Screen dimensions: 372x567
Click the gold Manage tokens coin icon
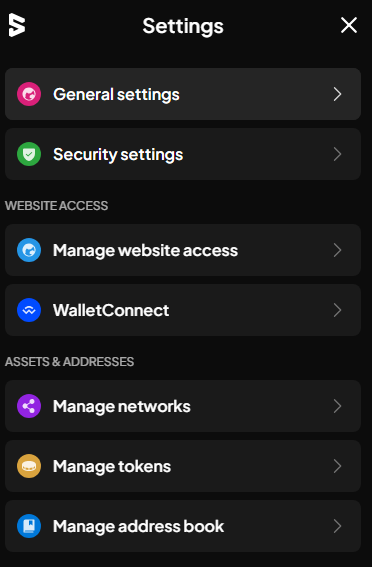tap(29, 466)
